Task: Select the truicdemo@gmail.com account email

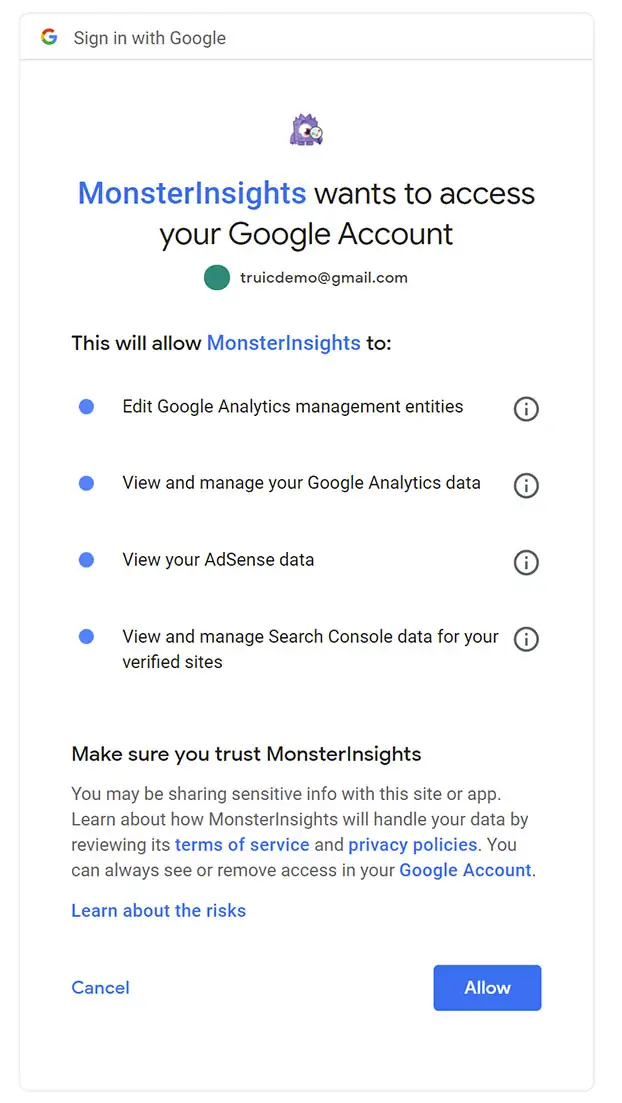Action: pyautogui.click(x=324, y=277)
